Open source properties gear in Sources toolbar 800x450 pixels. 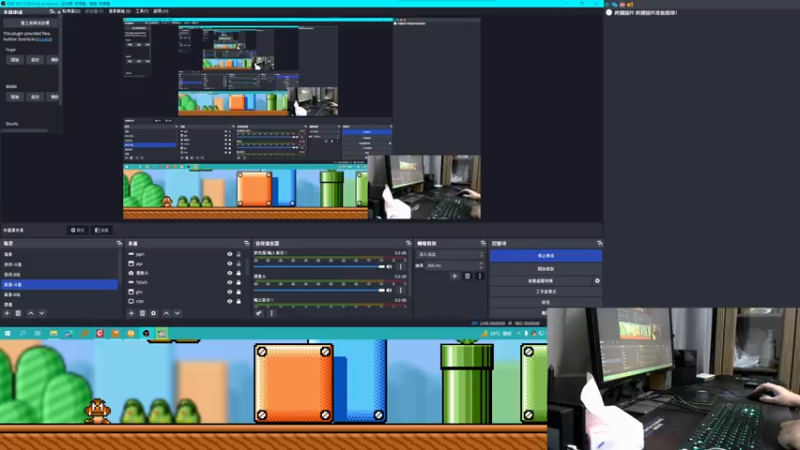click(x=154, y=313)
